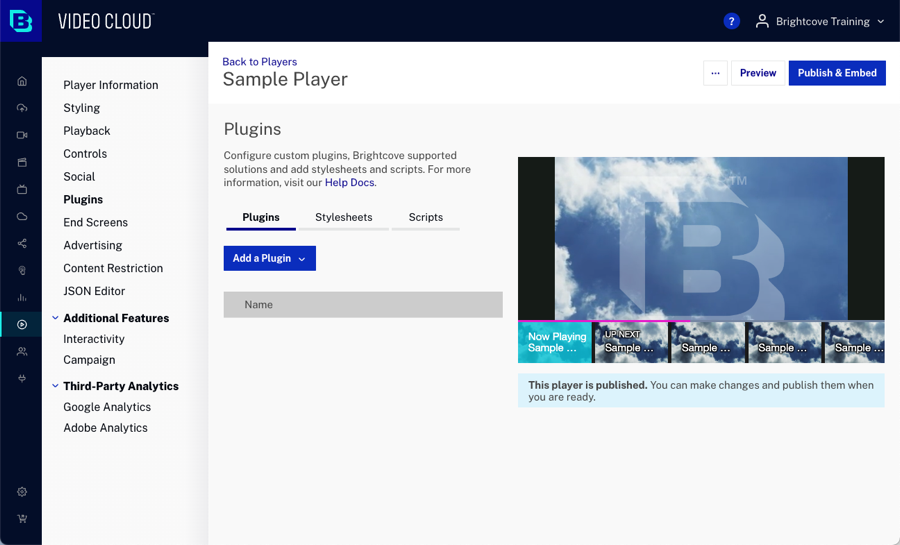Open the admin settings gear icon
Image resolution: width=900 pixels, height=545 pixels.
click(x=22, y=492)
